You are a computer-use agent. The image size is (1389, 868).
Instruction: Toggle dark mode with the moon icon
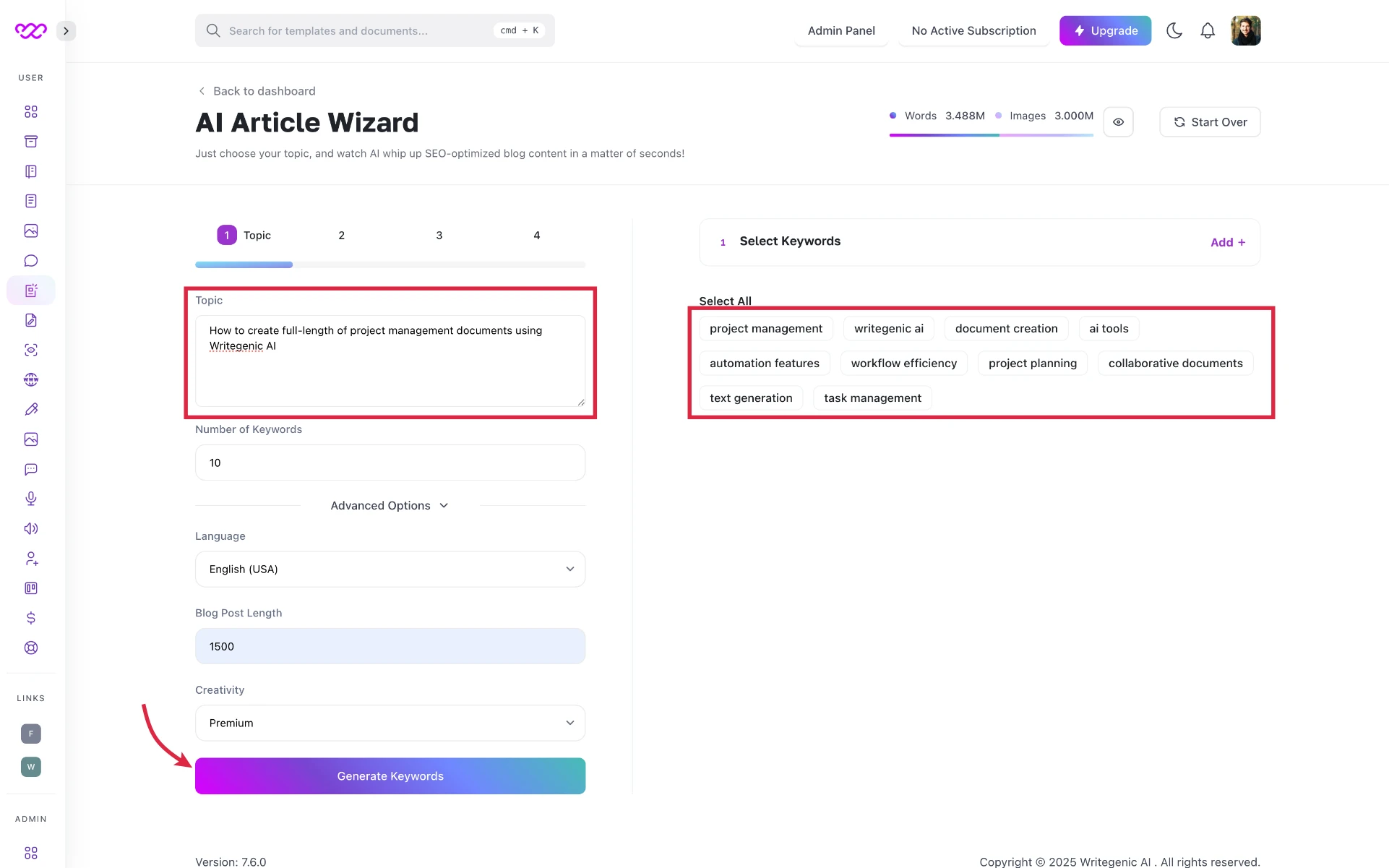pos(1174,31)
